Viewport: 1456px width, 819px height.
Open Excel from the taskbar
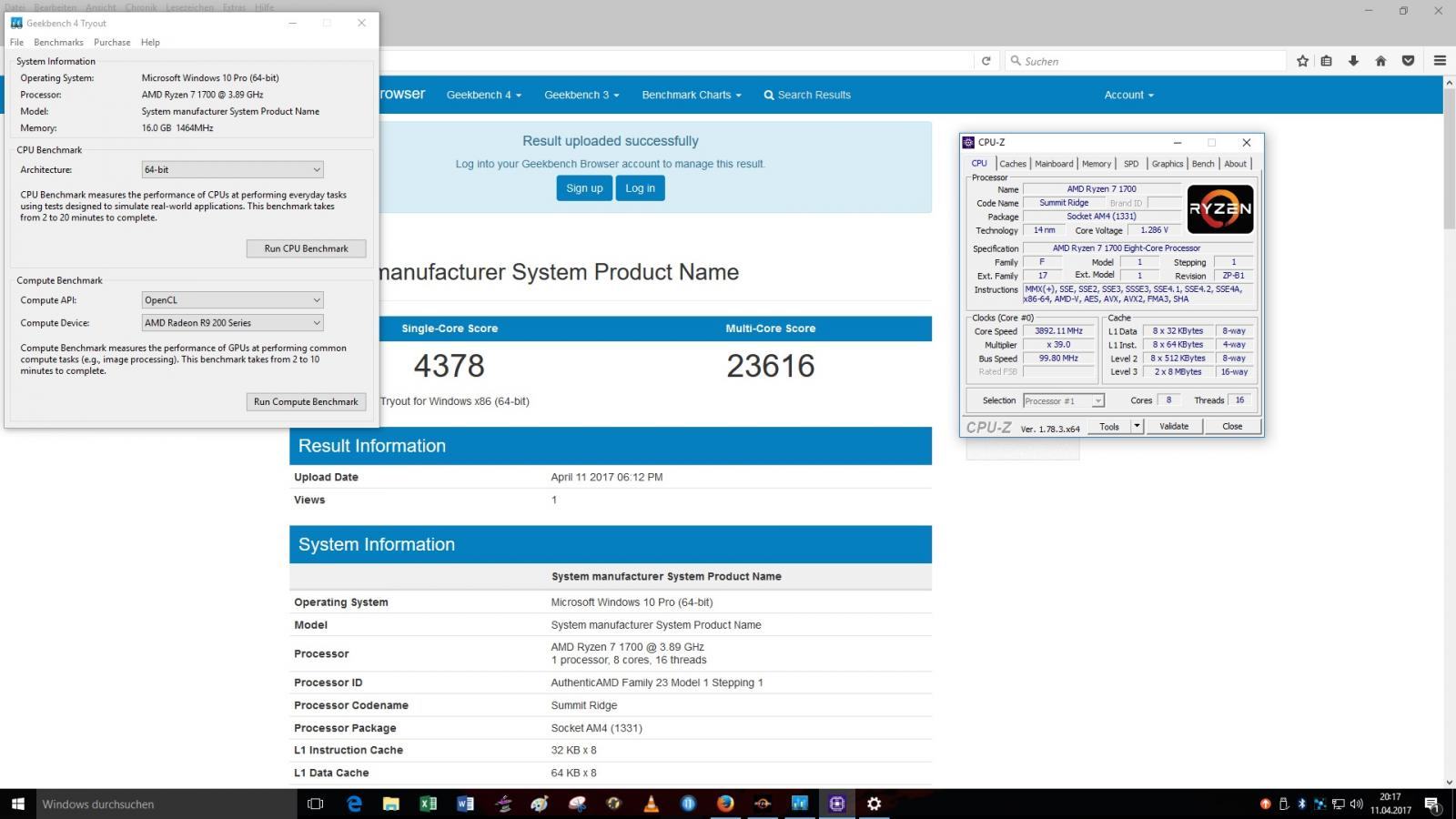428,804
